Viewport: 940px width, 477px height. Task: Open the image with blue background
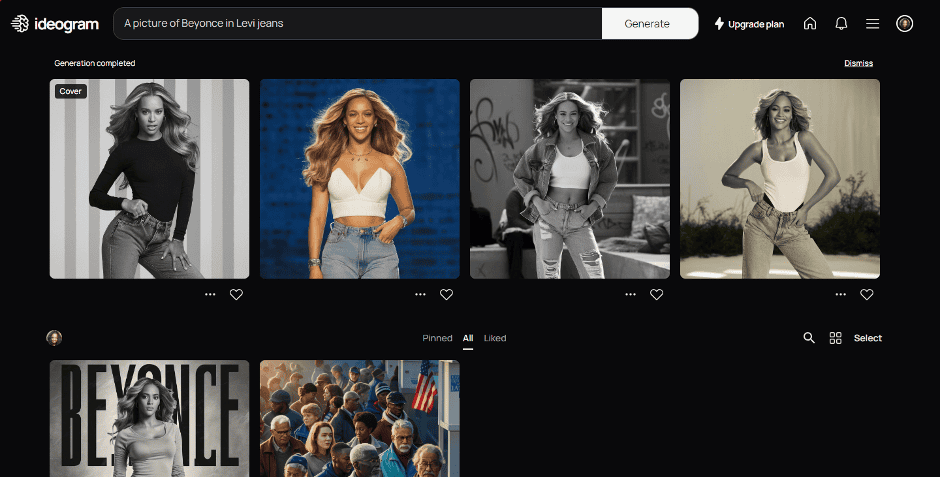click(360, 179)
